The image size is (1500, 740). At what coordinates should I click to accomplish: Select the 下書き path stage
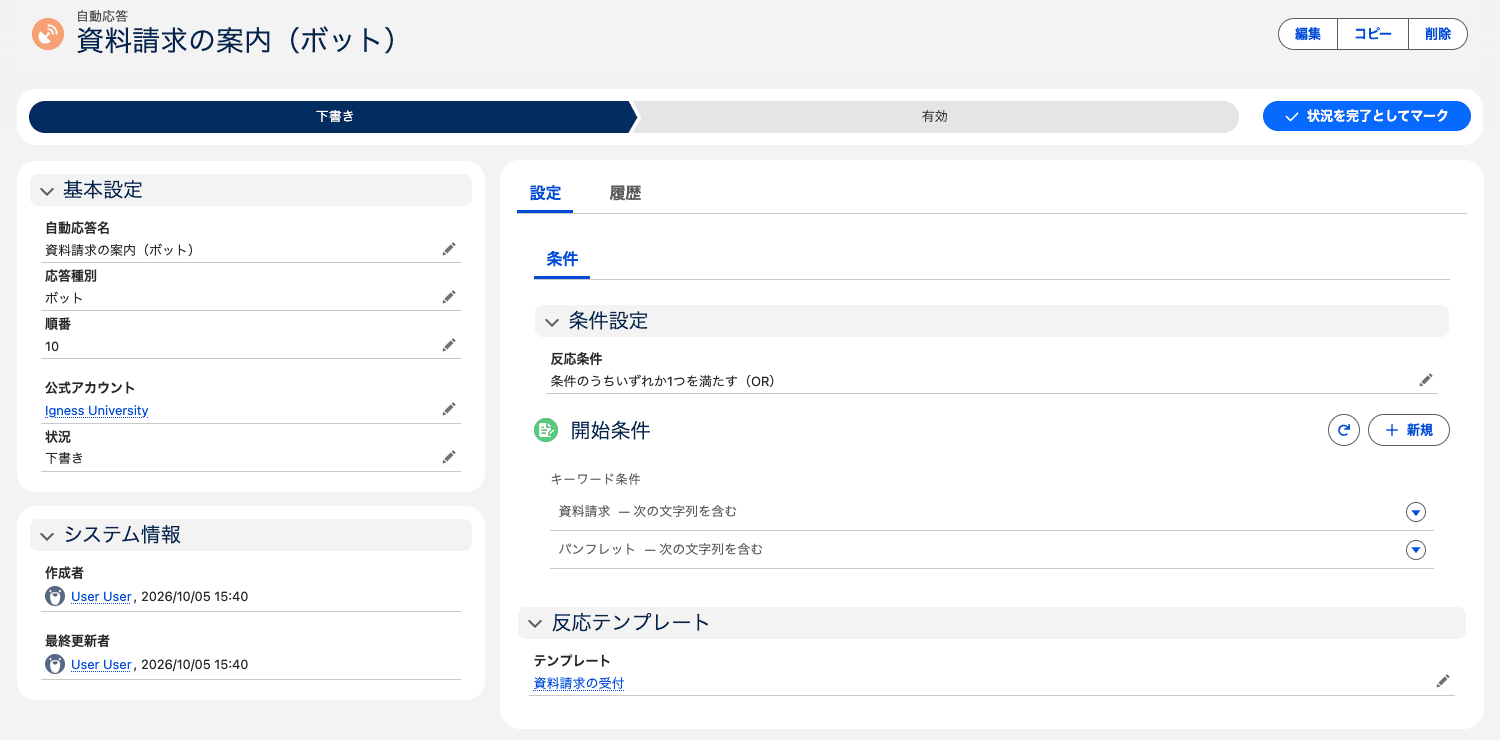tap(333, 116)
